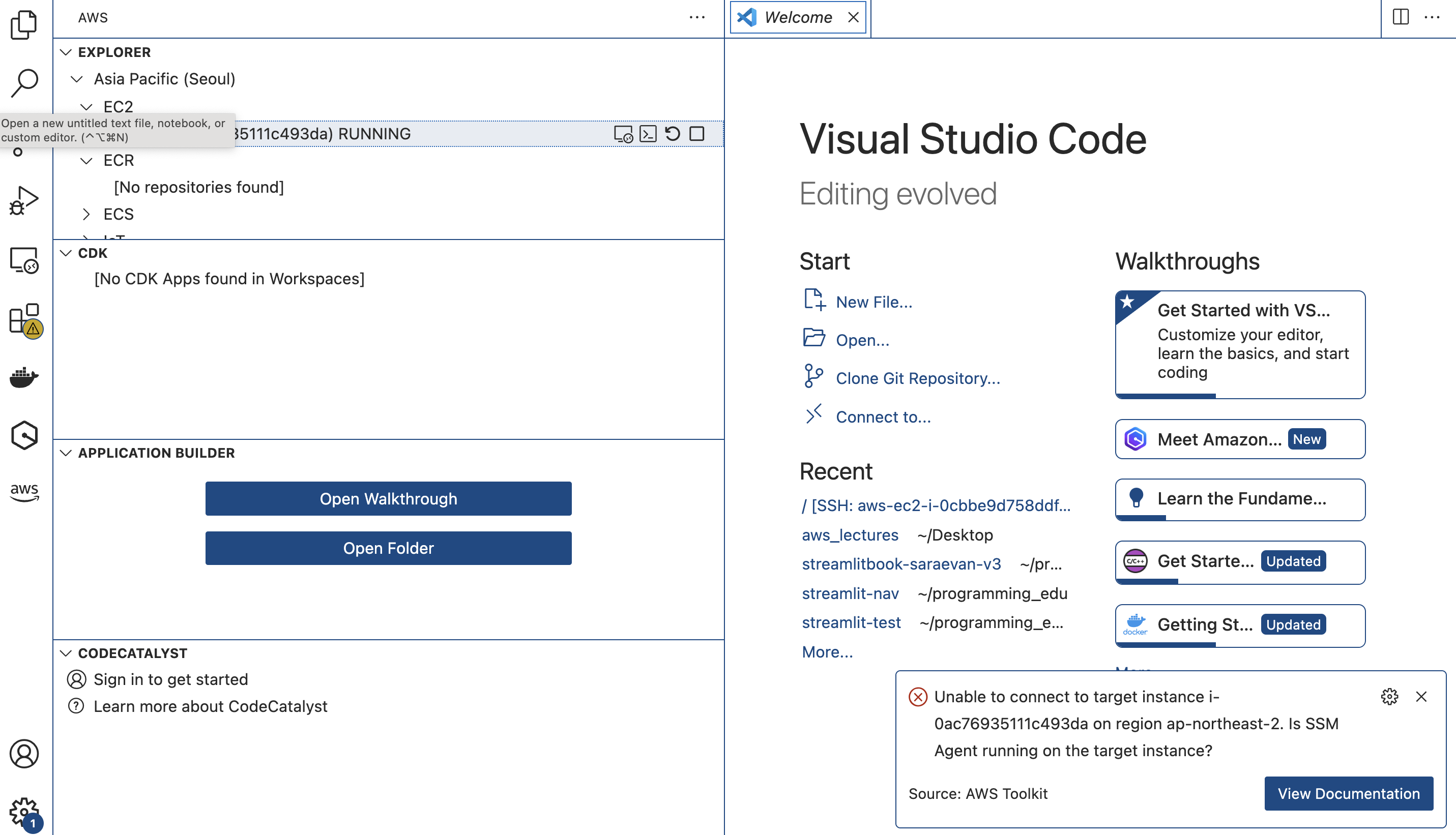This screenshot has height=835, width=1456.
Task: Open the Explorer files view icon
Action: click(24, 24)
